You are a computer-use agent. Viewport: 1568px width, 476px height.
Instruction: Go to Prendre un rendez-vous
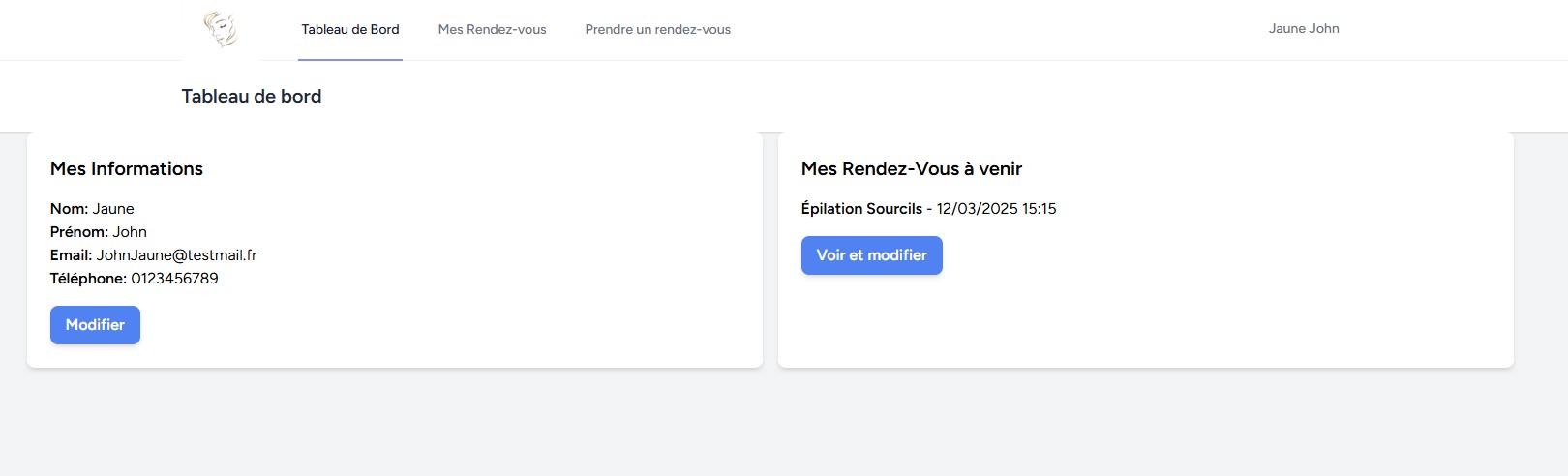point(657,30)
